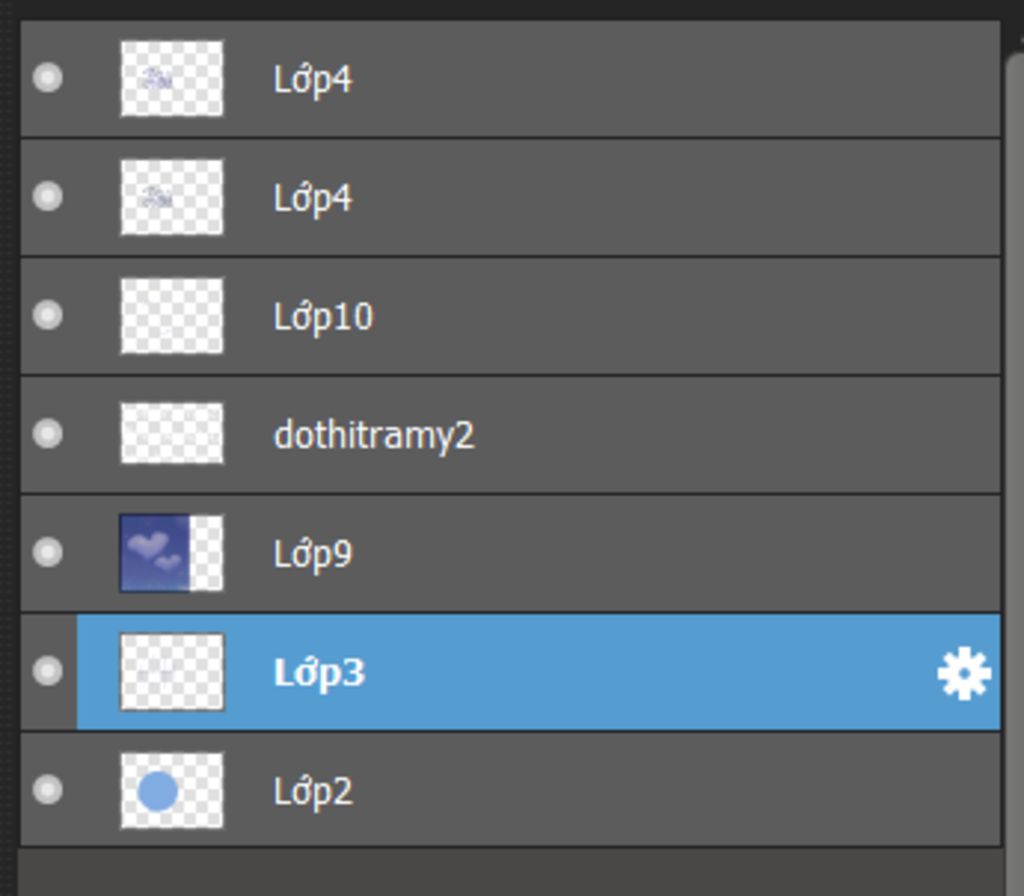Screen dimensions: 1024x896
Task: Open layer settings gear on Lớp3
Action: 964,673
